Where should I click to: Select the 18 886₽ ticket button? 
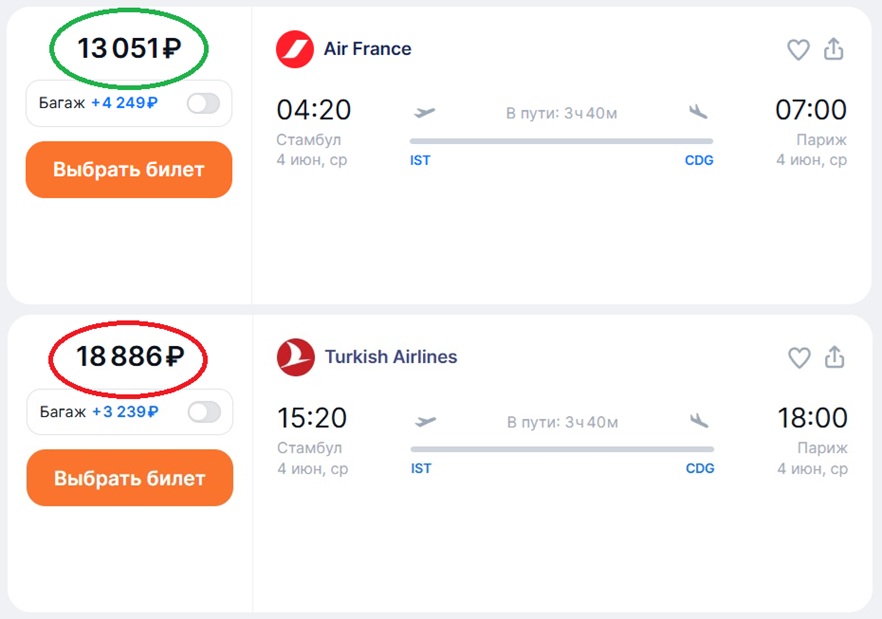coord(130,478)
